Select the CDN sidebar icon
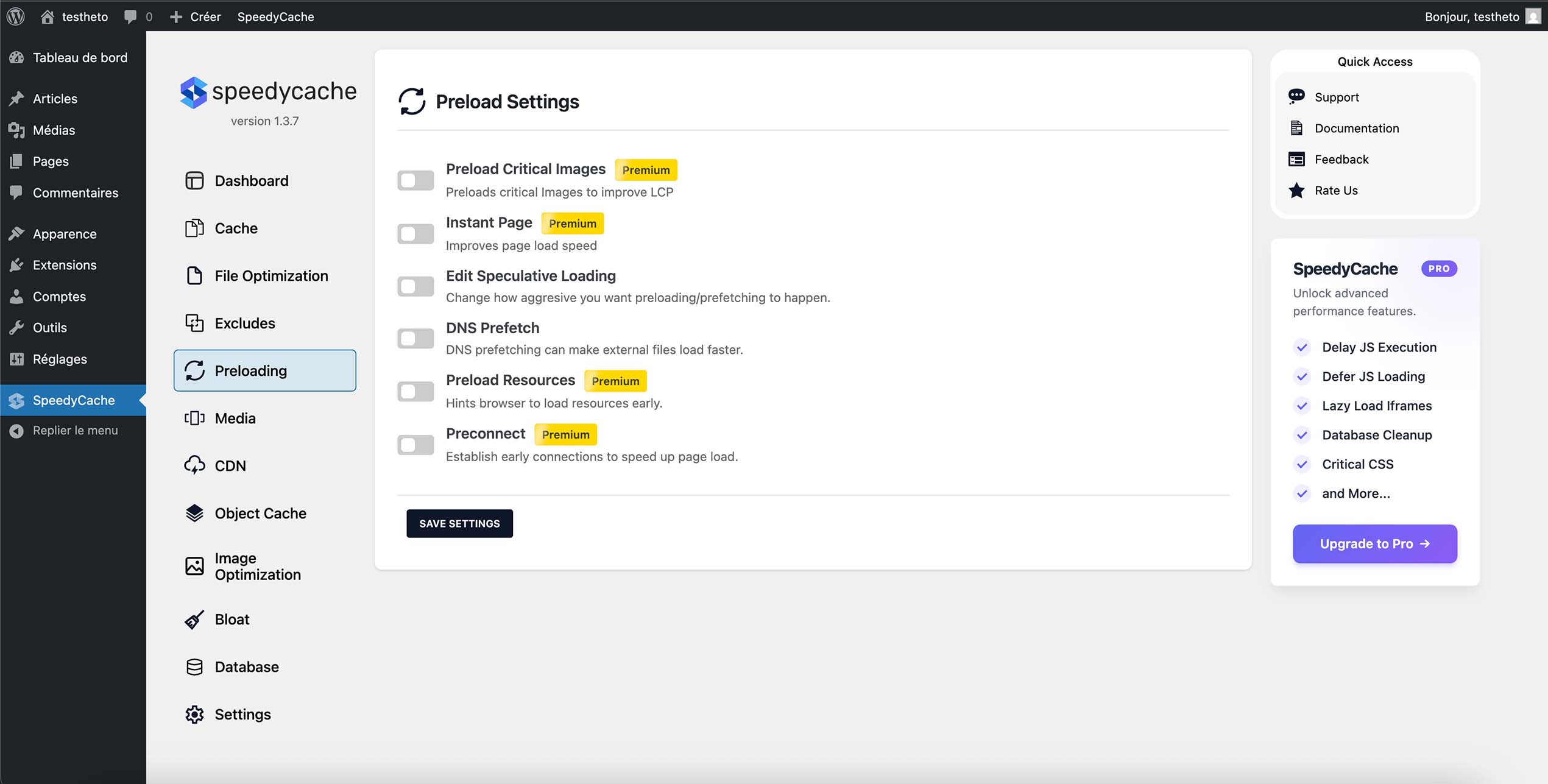This screenshot has width=1548, height=784. click(194, 465)
